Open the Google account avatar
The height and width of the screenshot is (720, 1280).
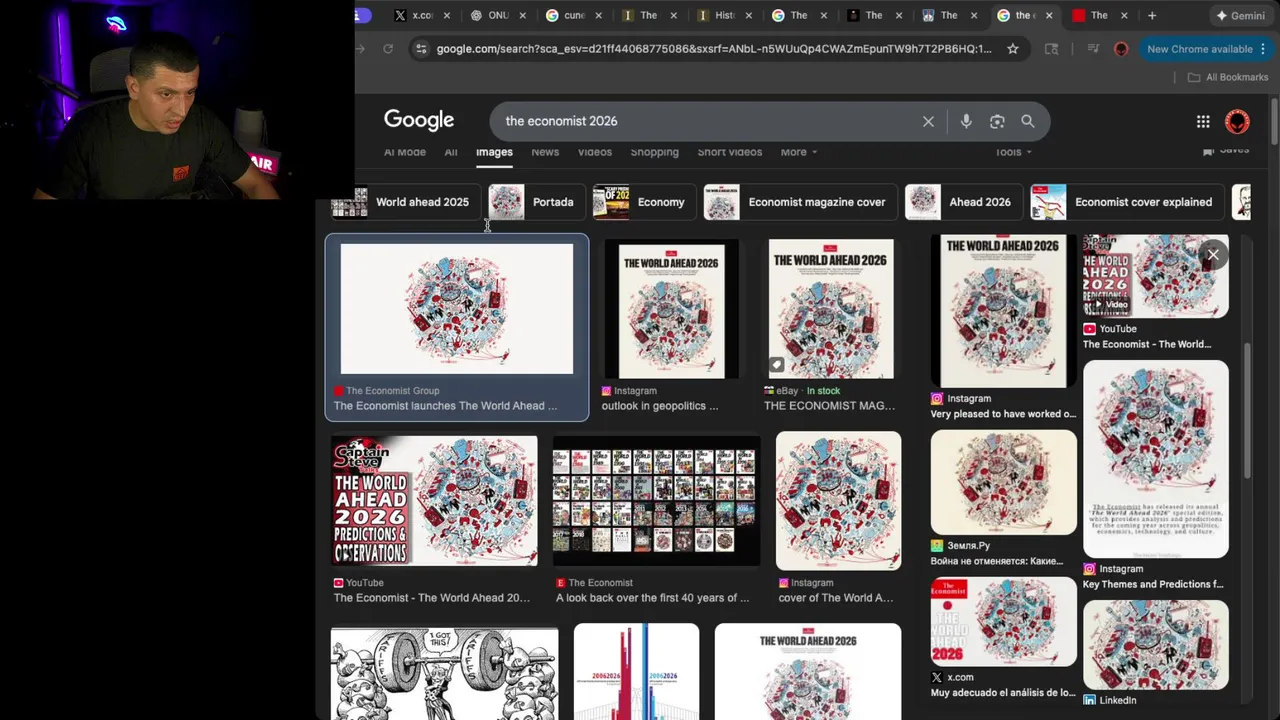tap(1237, 121)
